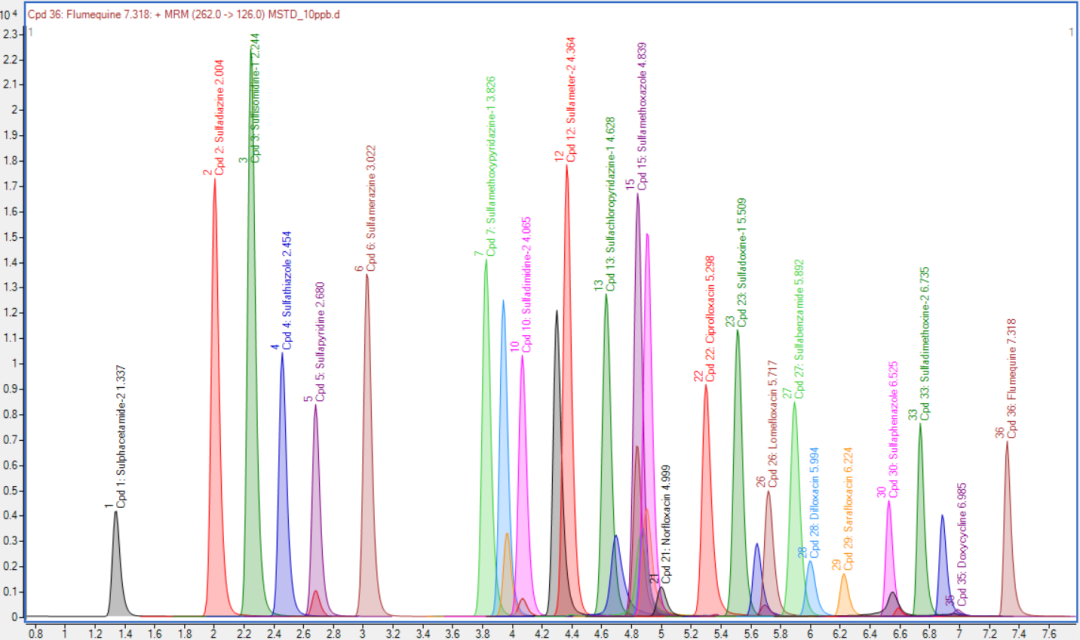Click the chromatogram title Cpd 36: Flumequine MRM
The image size is (1080, 640).
point(184,14)
